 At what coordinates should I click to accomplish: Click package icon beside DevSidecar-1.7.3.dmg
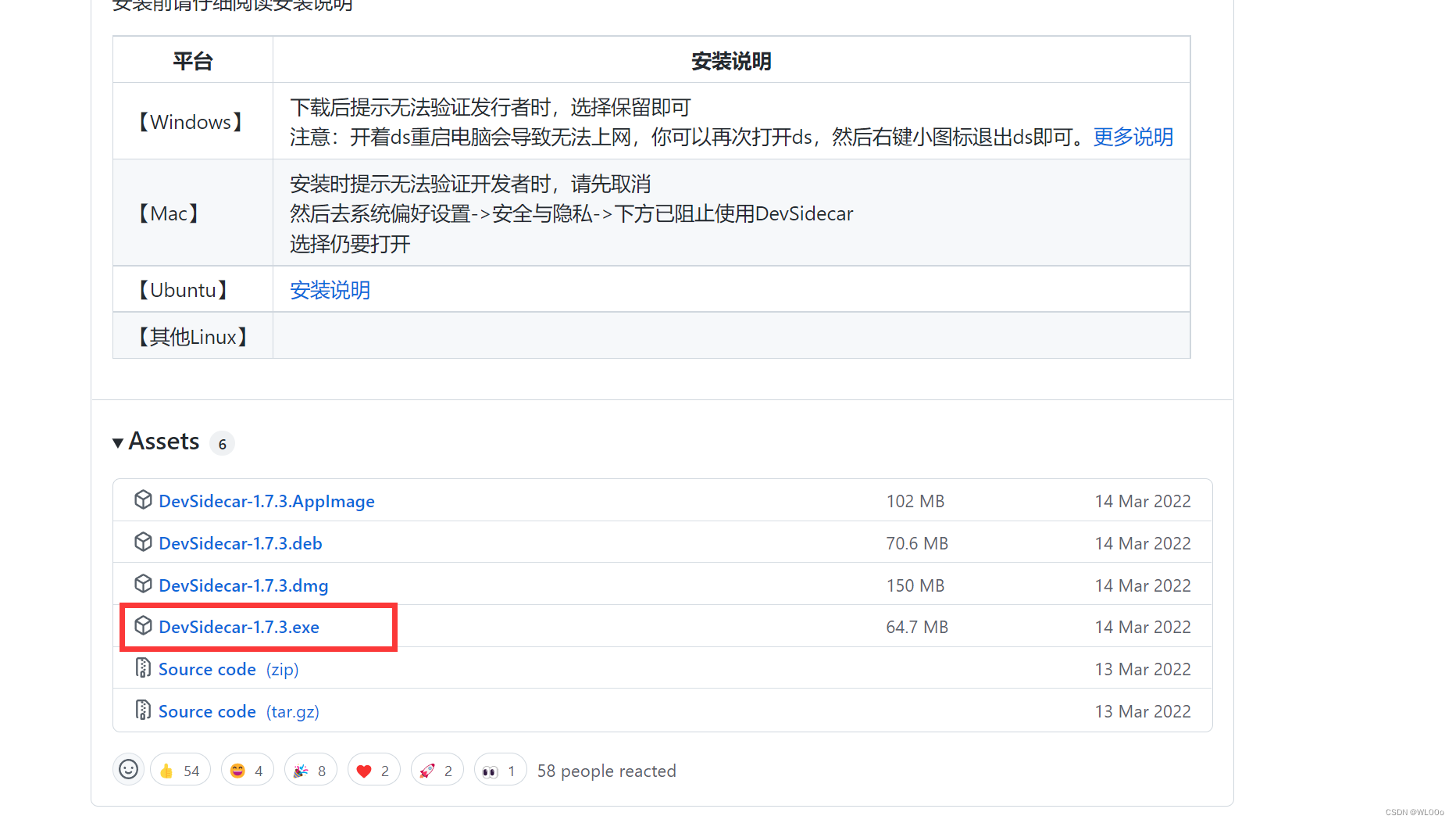tap(144, 584)
